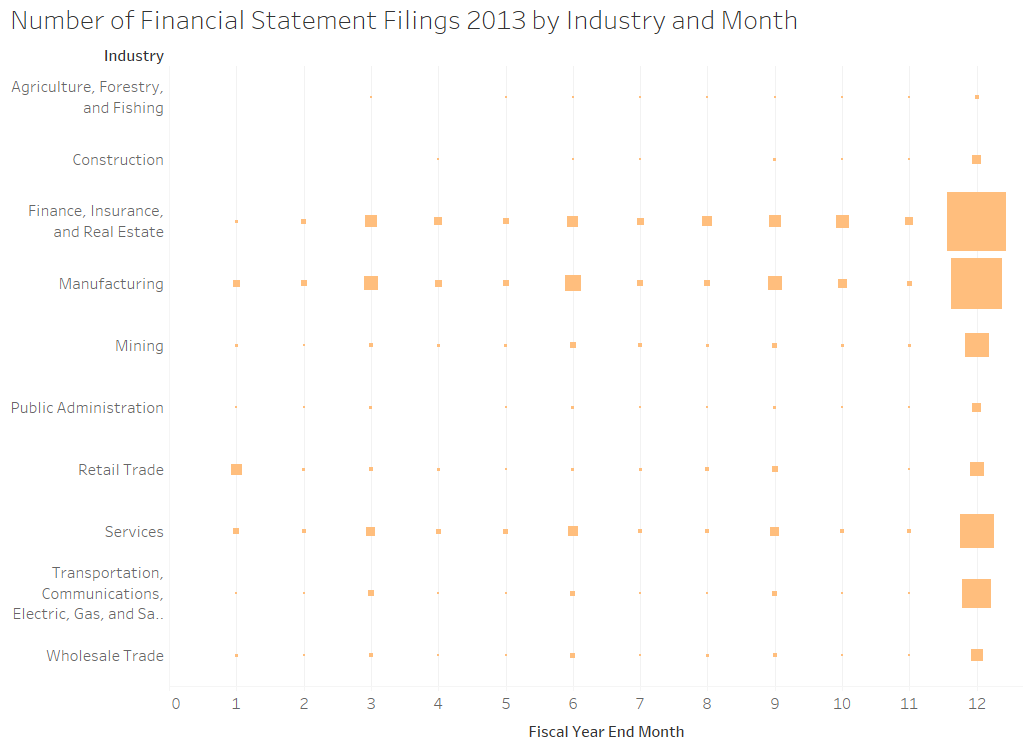This screenshot has height=754, width=1023.
Task: Click the Manufacturing month 6 square mark
Action: coord(573,283)
